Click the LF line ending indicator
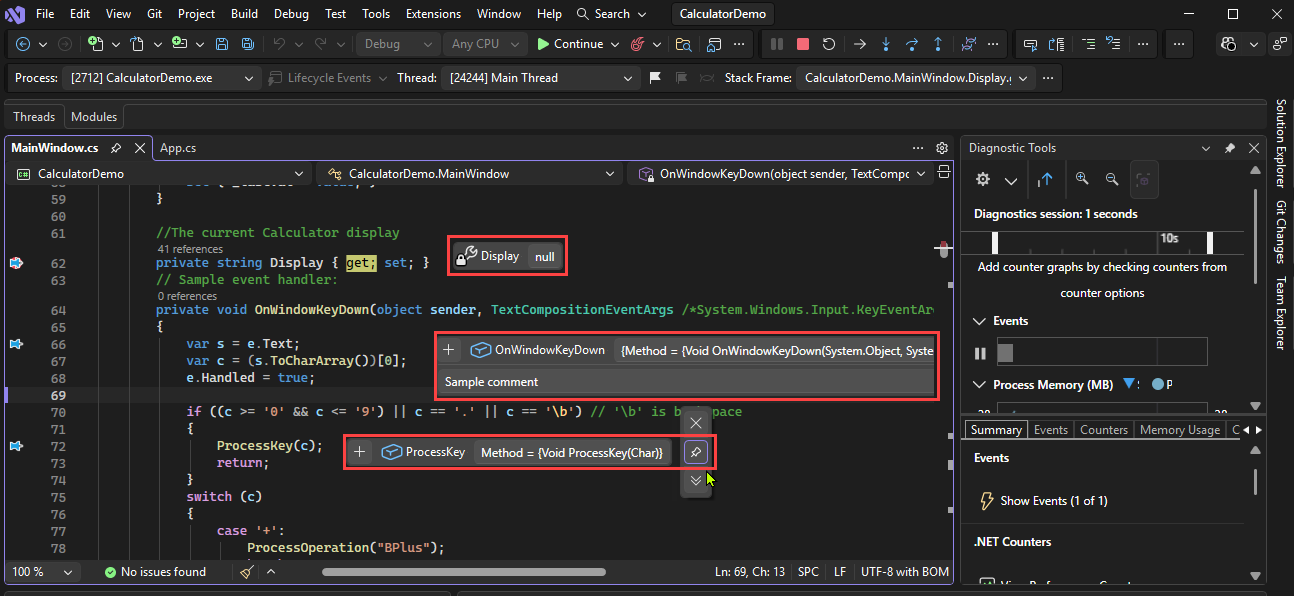Screen dimensions: 1294x596 [840, 572]
